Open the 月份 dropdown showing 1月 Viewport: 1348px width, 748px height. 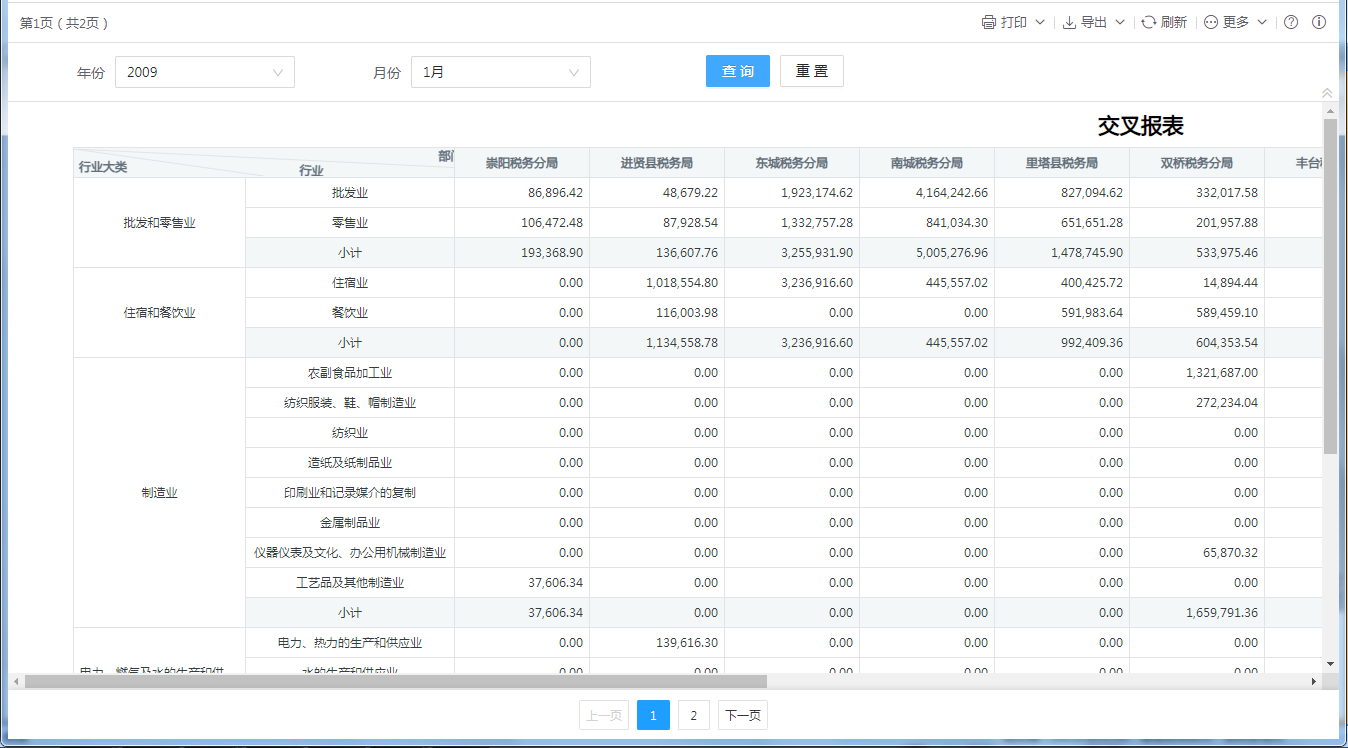coord(500,72)
